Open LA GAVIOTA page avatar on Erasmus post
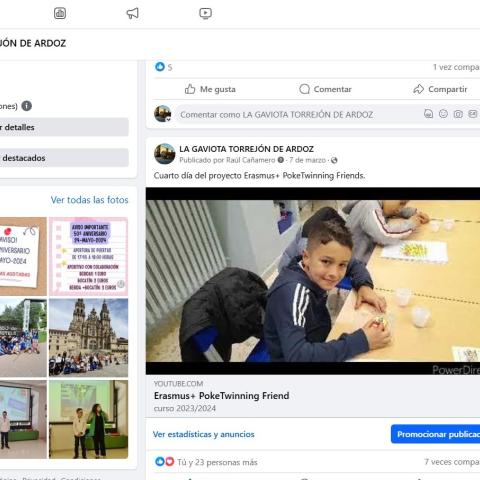 (165, 154)
